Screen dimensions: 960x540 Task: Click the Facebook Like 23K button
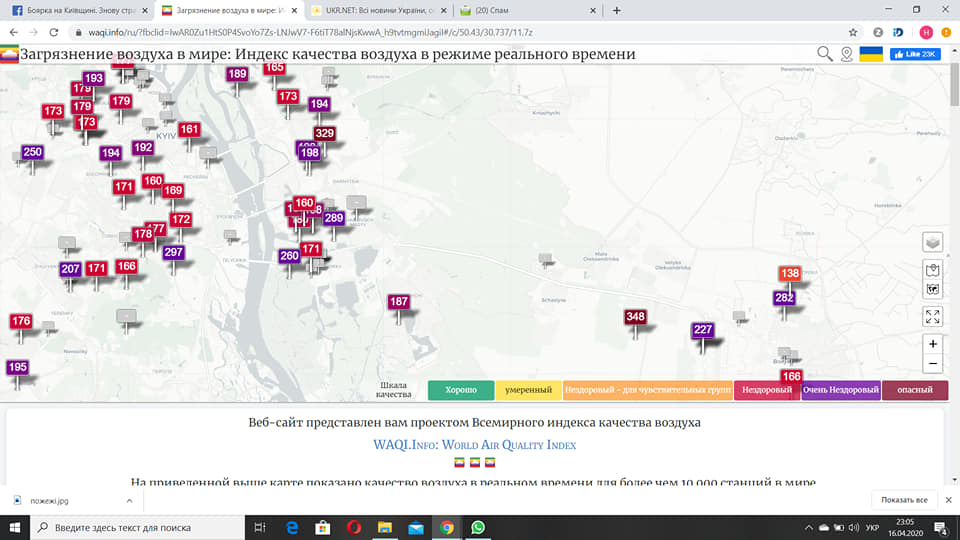pos(915,54)
